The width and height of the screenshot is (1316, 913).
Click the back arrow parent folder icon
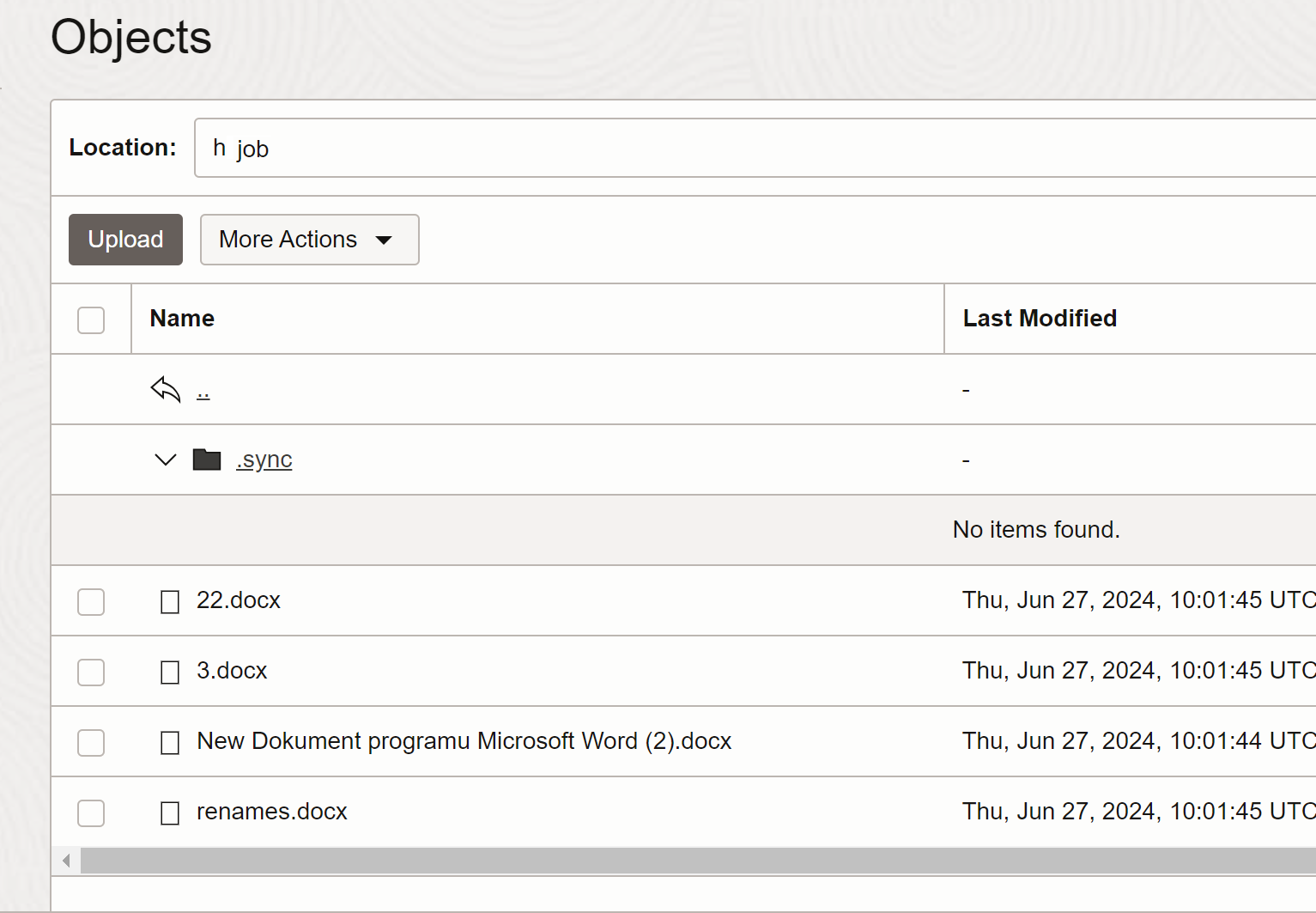coord(166,390)
